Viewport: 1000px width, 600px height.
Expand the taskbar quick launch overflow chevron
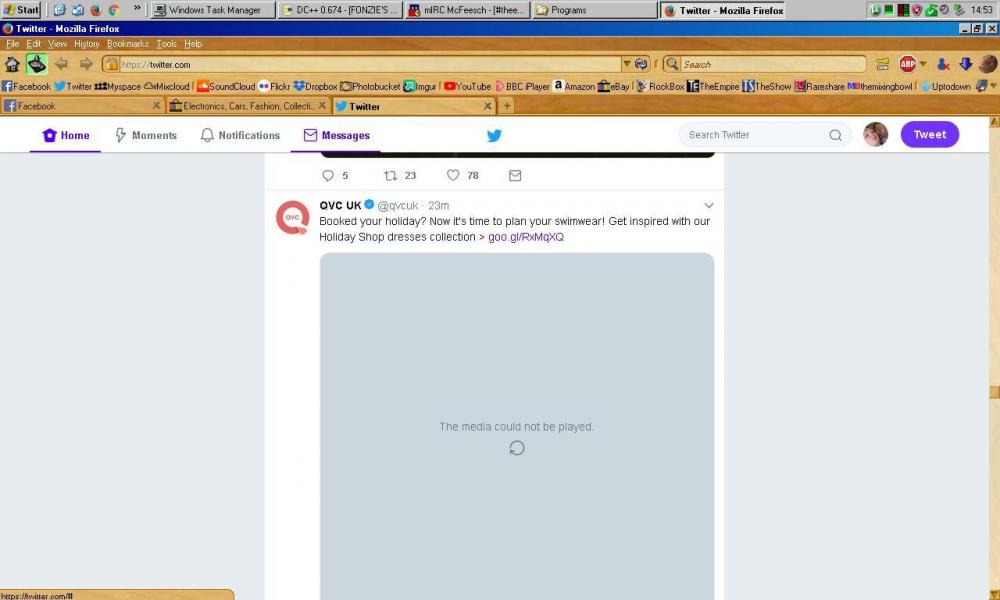137,9
